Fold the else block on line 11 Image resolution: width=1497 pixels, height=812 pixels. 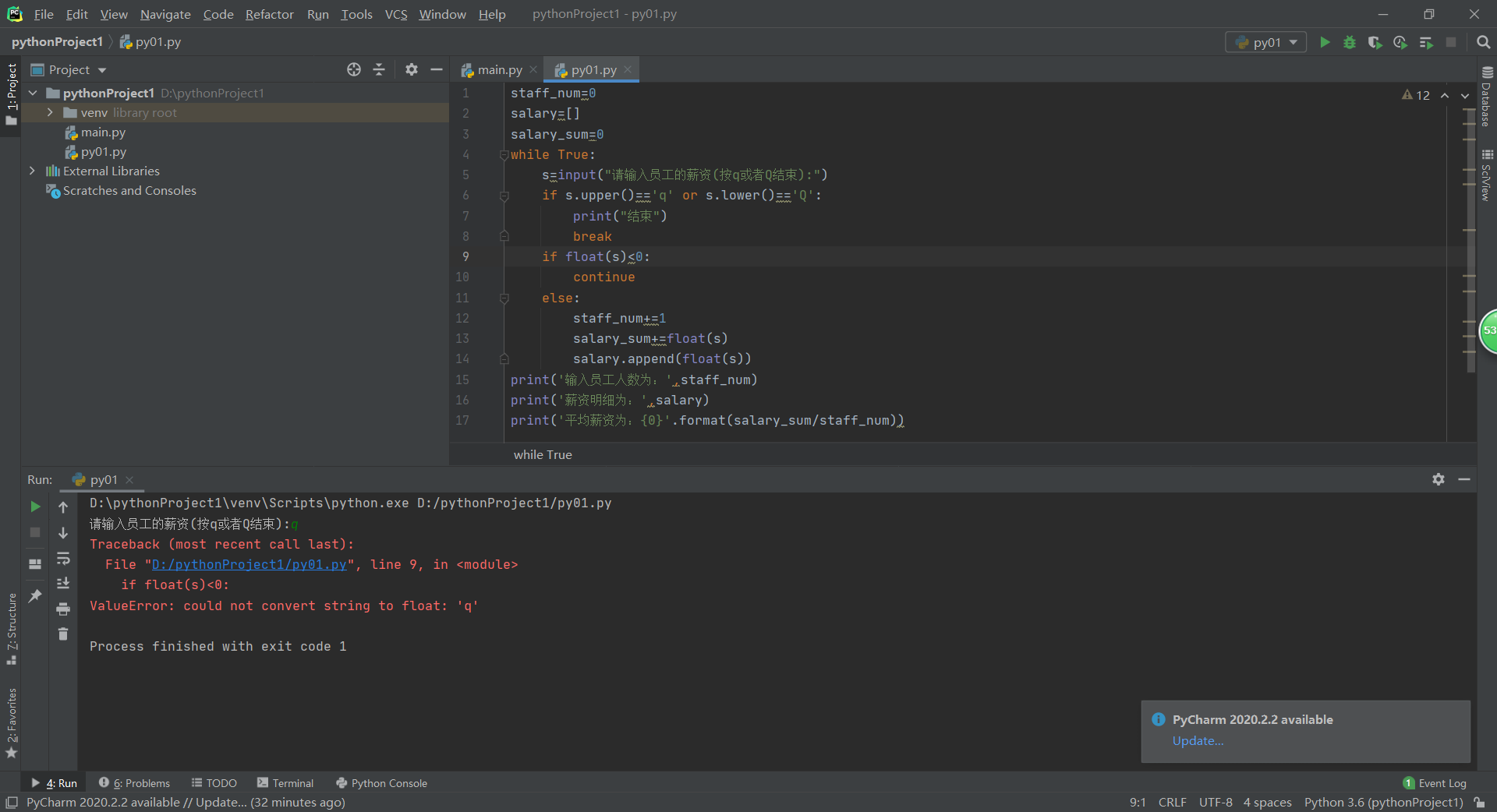point(504,298)
